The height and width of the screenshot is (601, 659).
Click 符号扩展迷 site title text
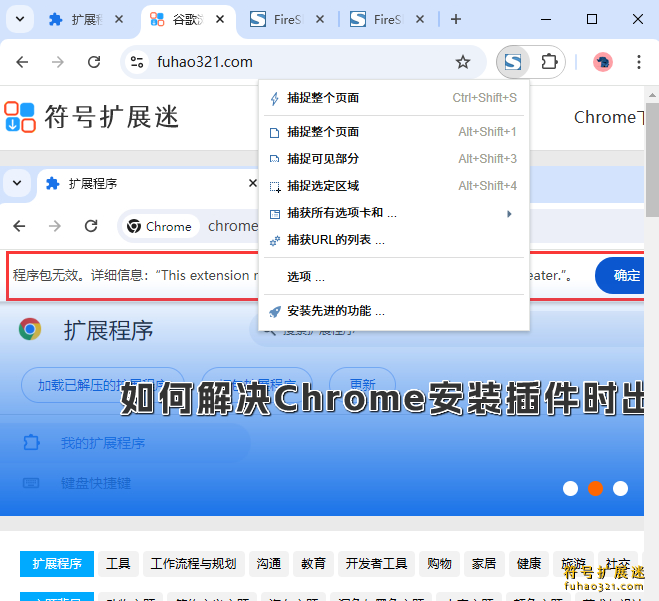click(112, 117)
